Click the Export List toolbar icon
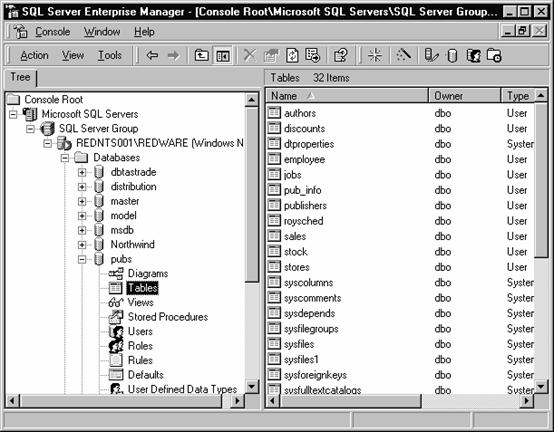The image size is (554, 432). (313, 55)
